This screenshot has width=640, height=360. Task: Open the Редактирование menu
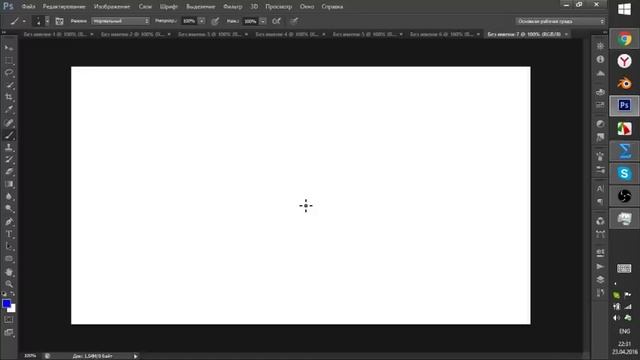pyautogui.click(x=64, y=7)
